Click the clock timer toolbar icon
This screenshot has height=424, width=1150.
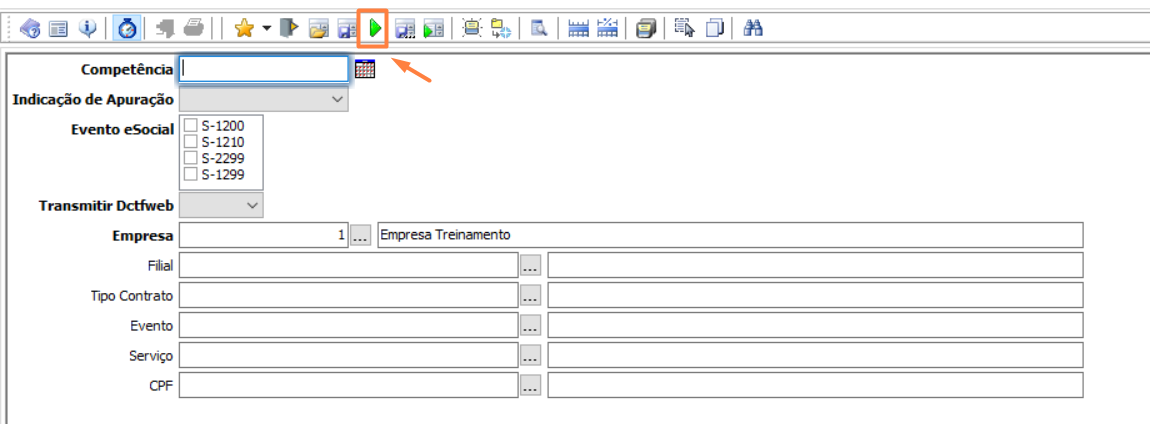[x=127, y=29]
